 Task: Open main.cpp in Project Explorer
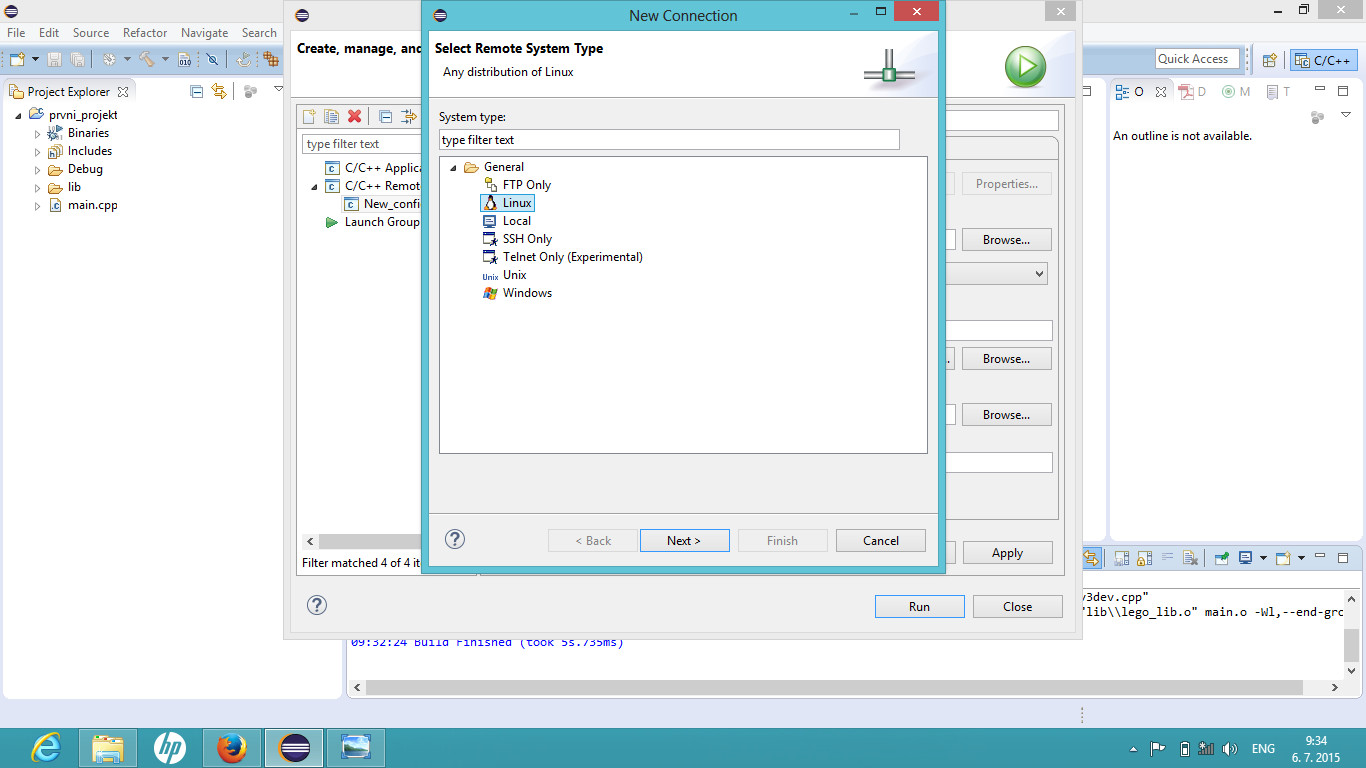tap(92, 205)
